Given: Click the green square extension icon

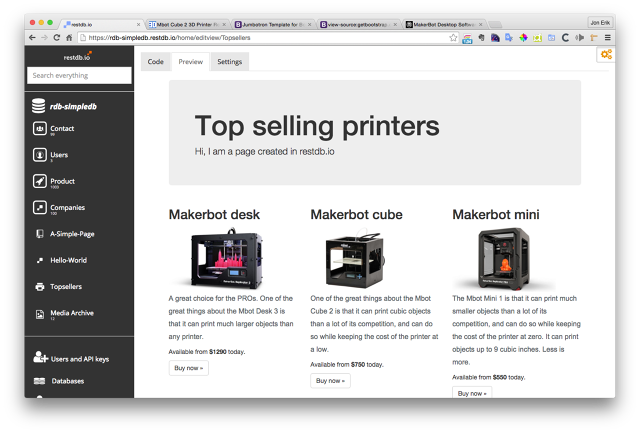Looking at the screenshot, I should (537, 38).
